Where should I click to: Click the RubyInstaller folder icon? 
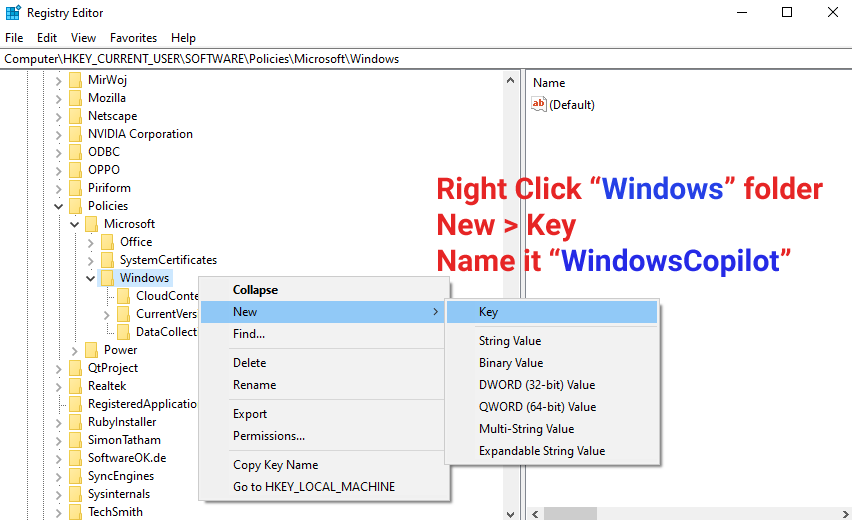[x=76, y=422]
